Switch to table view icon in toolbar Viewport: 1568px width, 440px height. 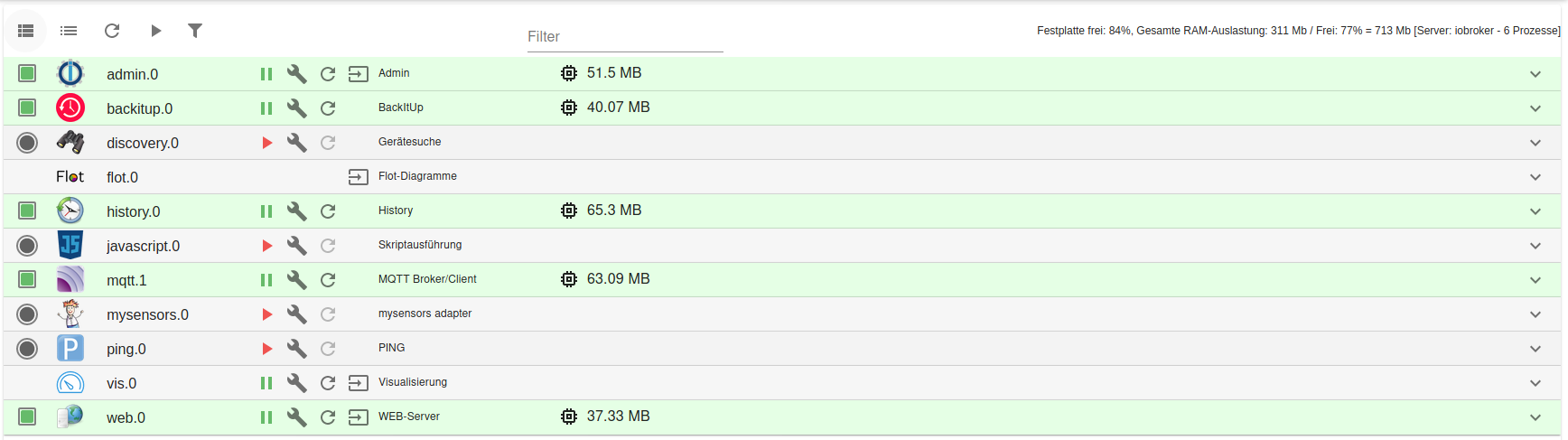25,31
